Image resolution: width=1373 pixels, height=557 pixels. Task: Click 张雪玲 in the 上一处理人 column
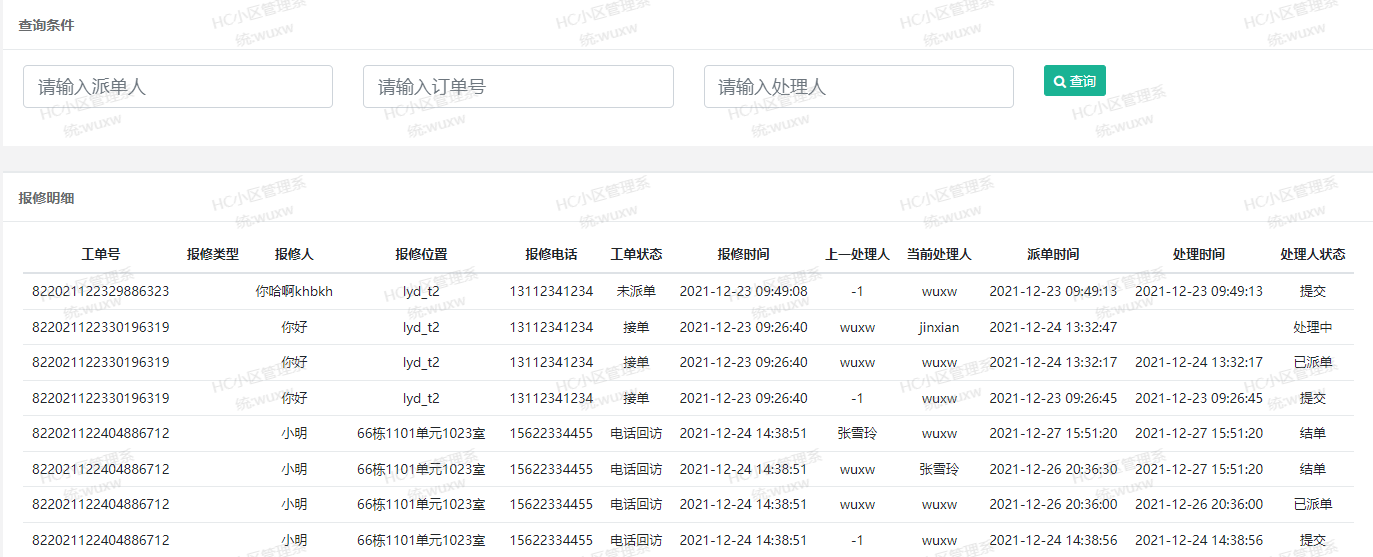[x=857, y=433]
